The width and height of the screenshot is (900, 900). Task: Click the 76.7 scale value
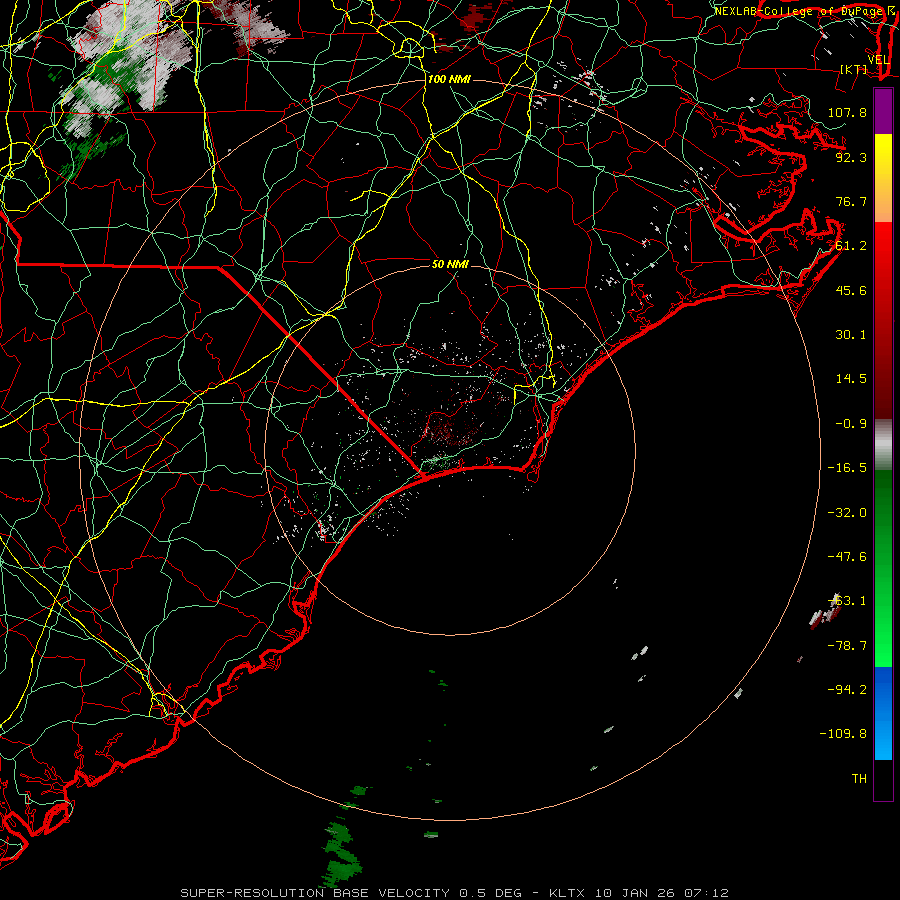tap(851, 201)
